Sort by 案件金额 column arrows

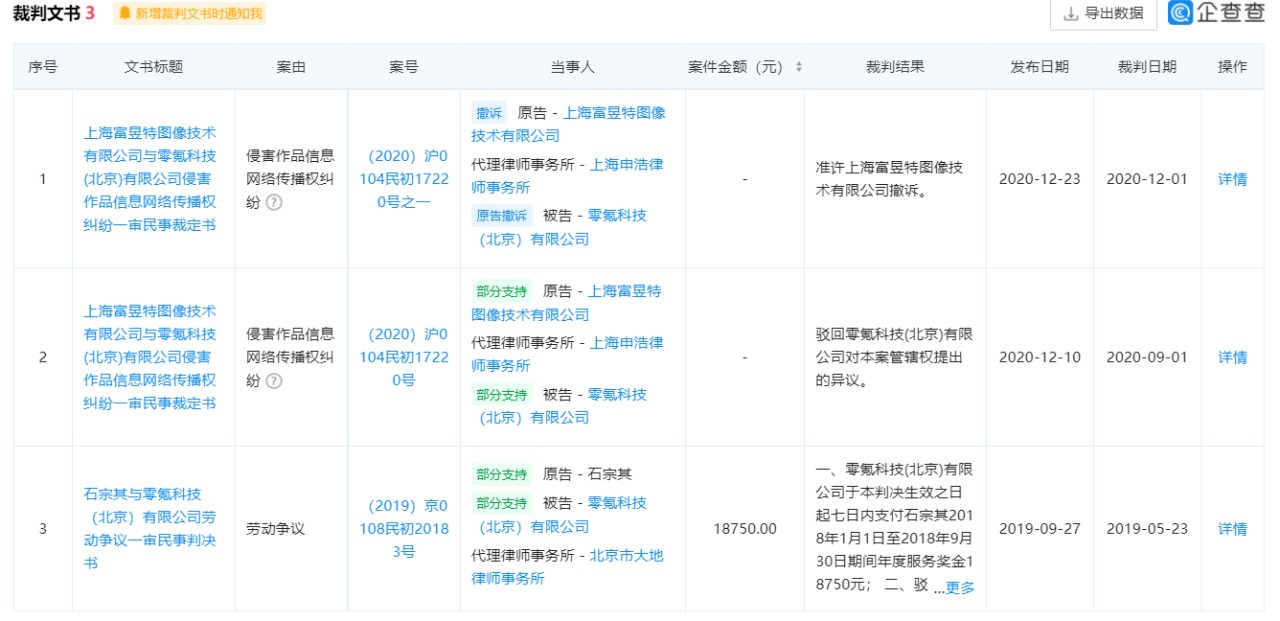(798, 67)
